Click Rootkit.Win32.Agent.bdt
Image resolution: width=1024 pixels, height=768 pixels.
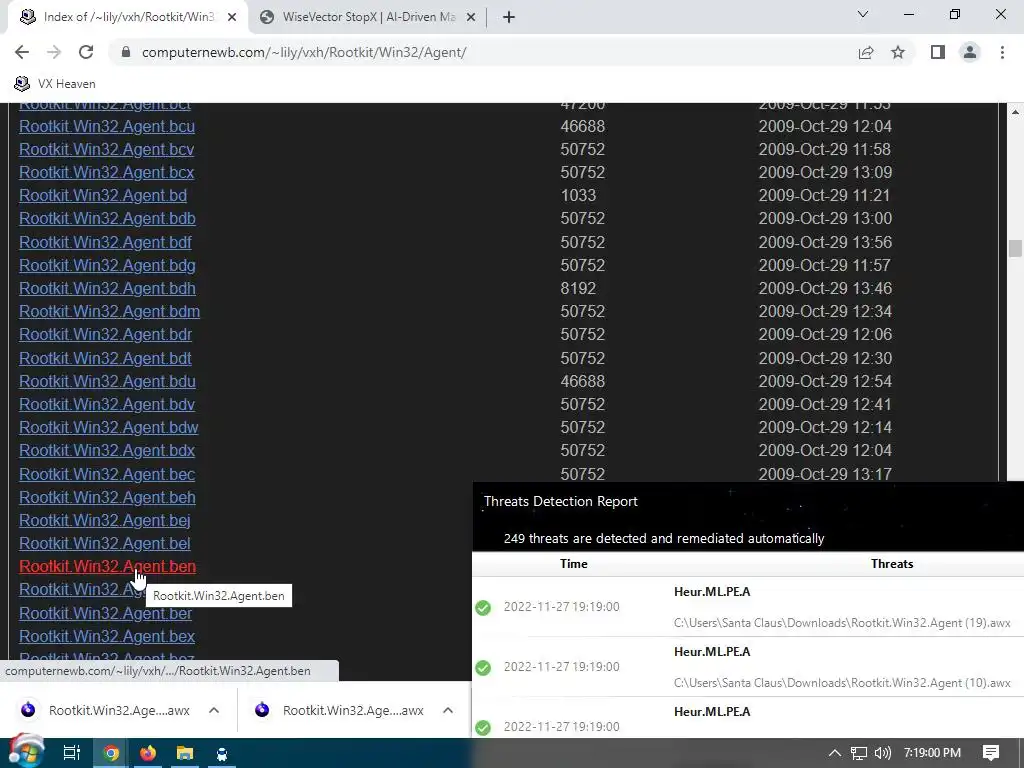105,358
